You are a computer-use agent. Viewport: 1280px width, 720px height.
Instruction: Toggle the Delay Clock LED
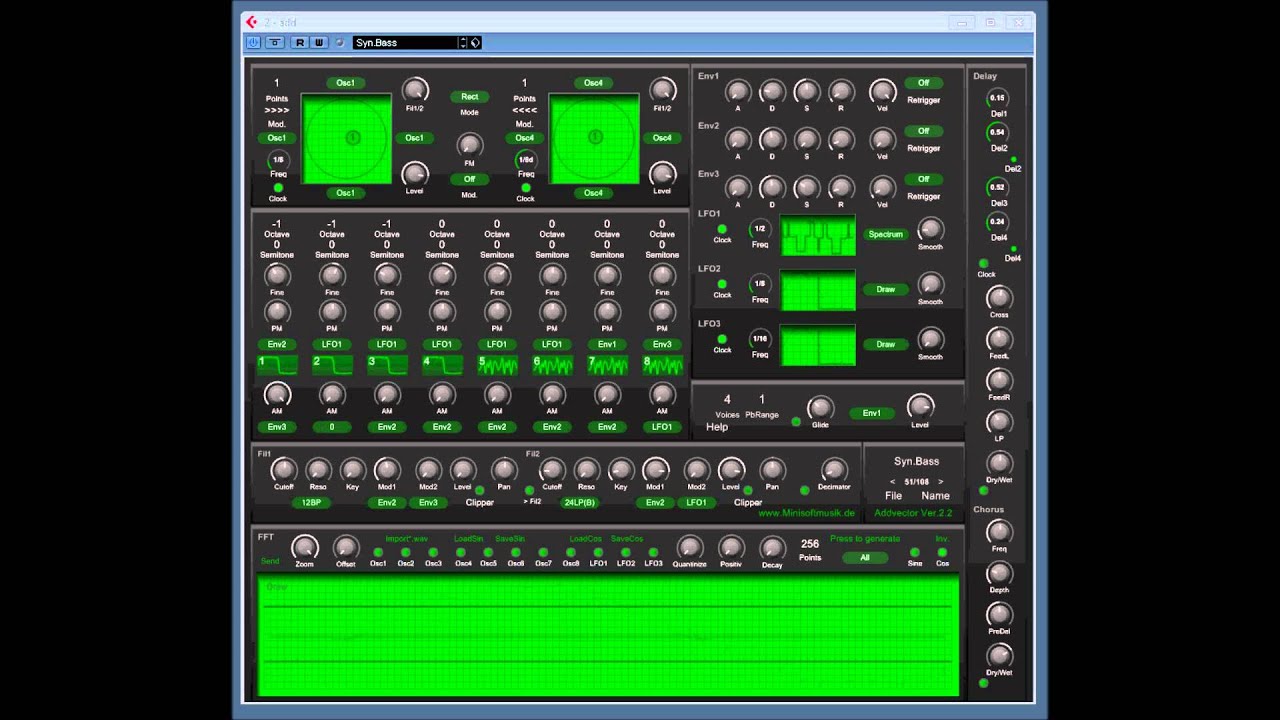pyautogui.click(x=984, y=263)
